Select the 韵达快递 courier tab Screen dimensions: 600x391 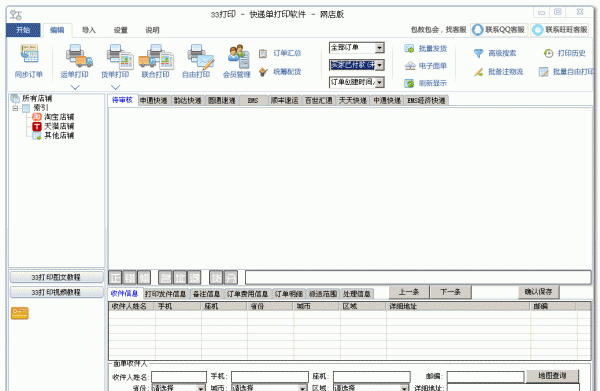(x=188, y=100)
